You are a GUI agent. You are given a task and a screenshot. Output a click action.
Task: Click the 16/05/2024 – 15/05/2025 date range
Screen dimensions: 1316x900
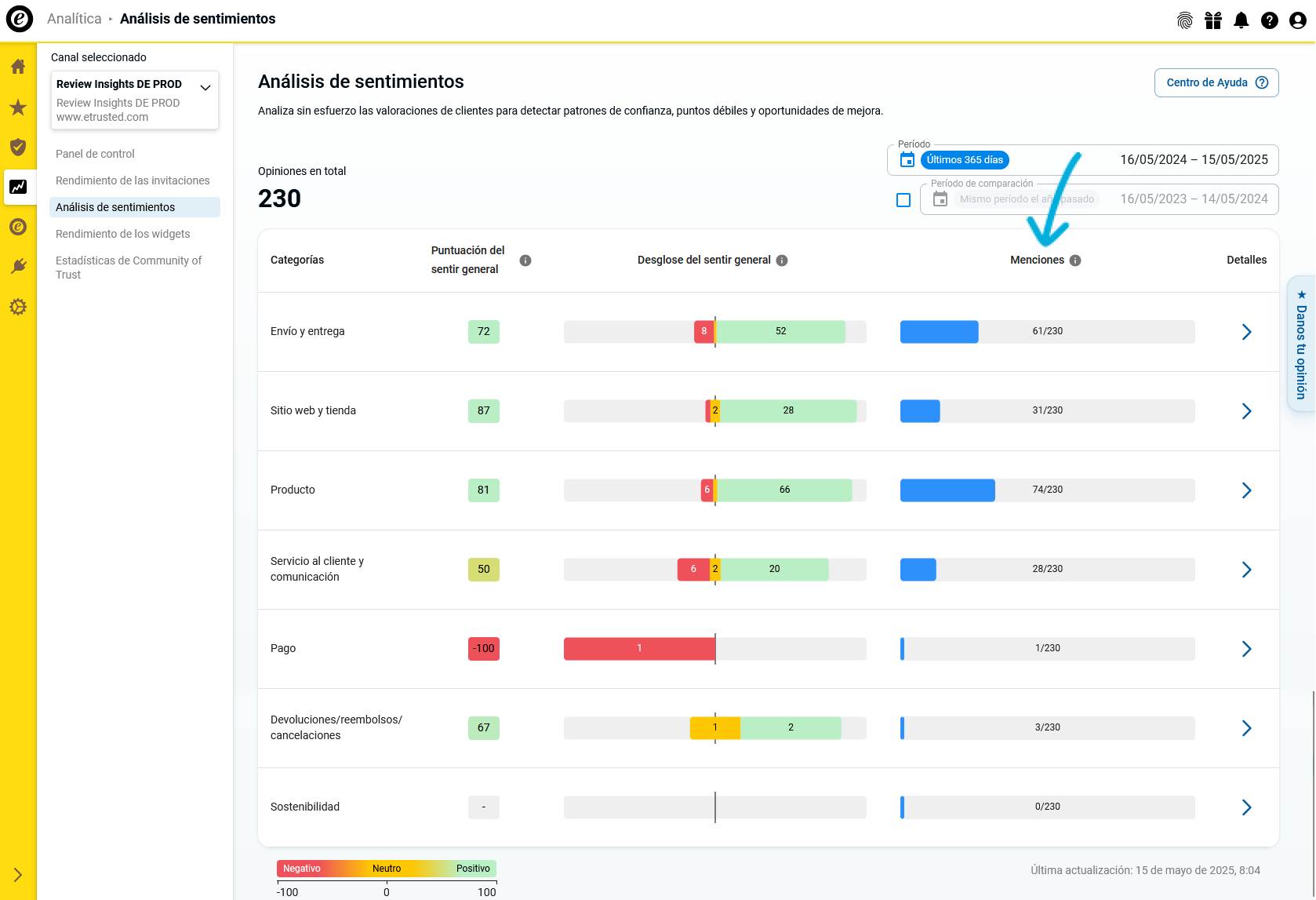pyautogui.click(x=1194, y=160)
